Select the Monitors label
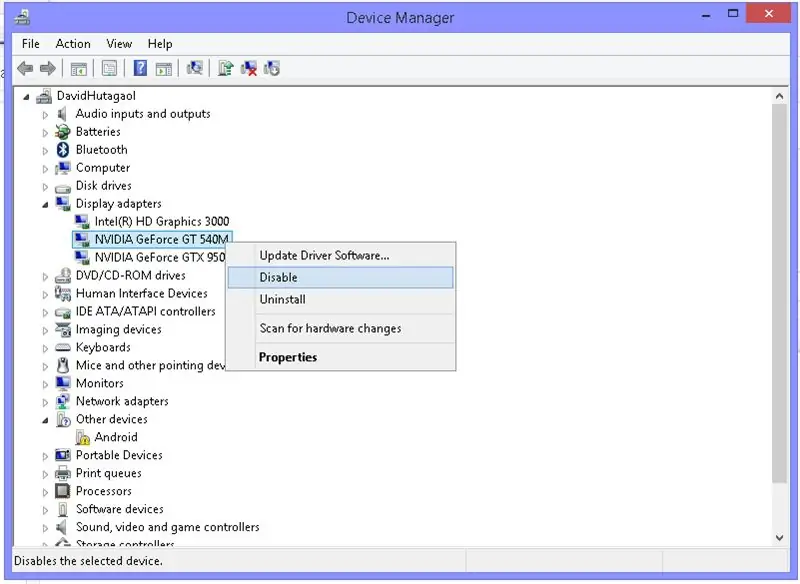 click(x=99, y=384)
